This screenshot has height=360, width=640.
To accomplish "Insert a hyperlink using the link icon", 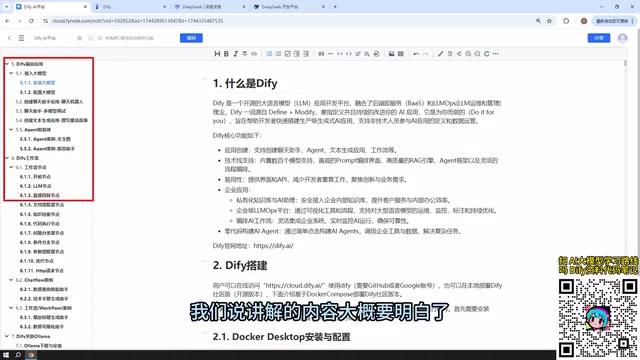I will pyautogui.click(x=254, y=54).
